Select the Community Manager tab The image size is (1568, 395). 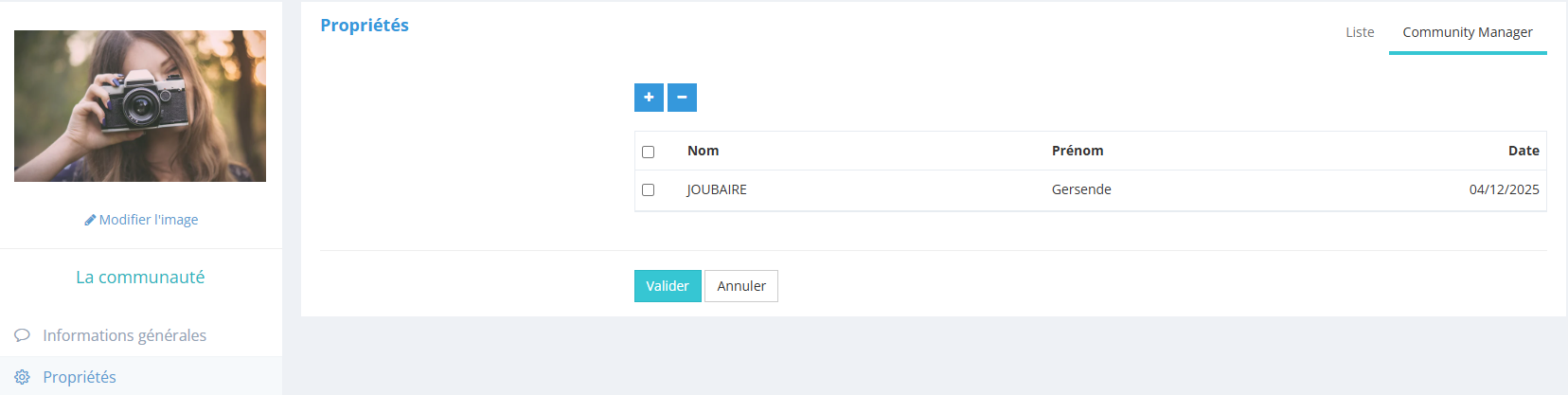[x=1467, y=32]
